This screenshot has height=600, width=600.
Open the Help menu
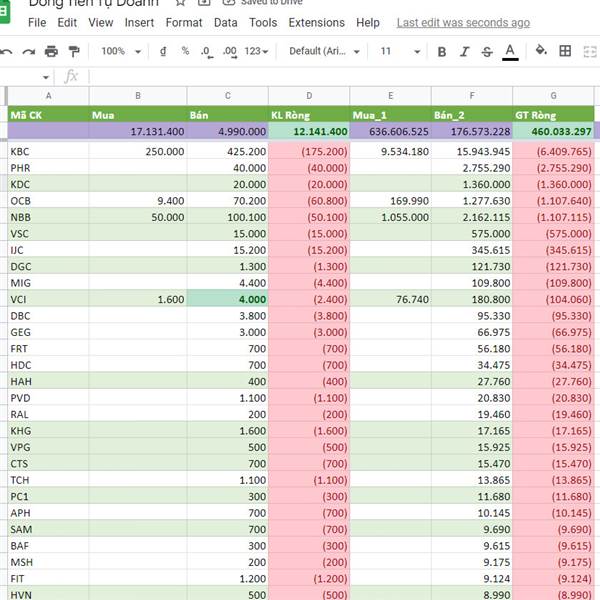coord(368,23)
